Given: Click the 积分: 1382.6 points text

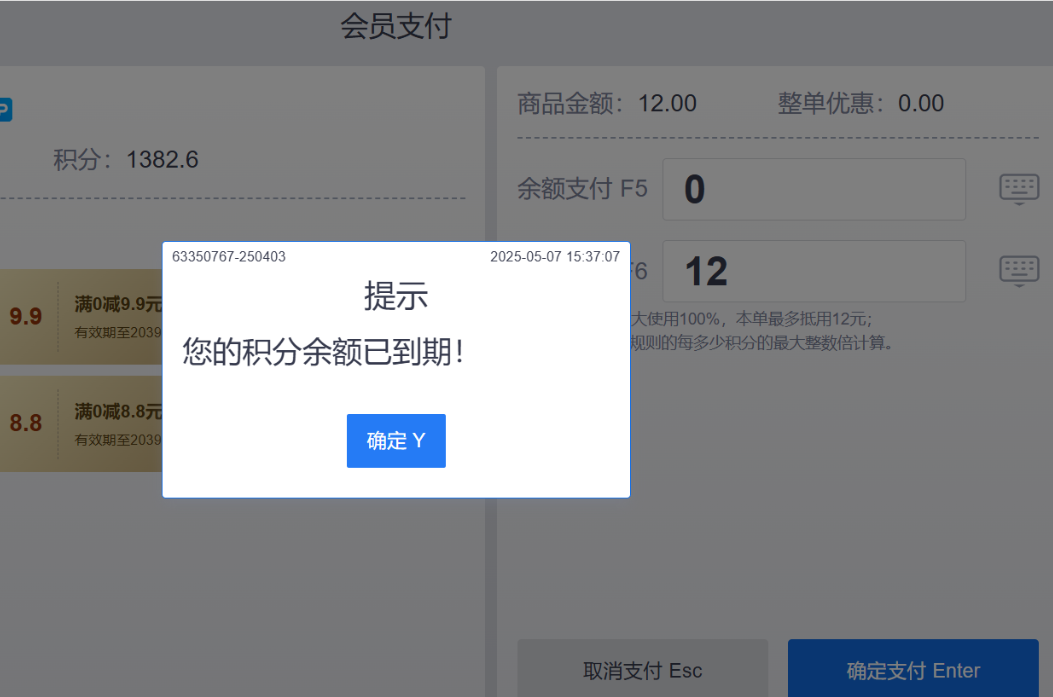Looking at the screenshot, I should point(126,160).
